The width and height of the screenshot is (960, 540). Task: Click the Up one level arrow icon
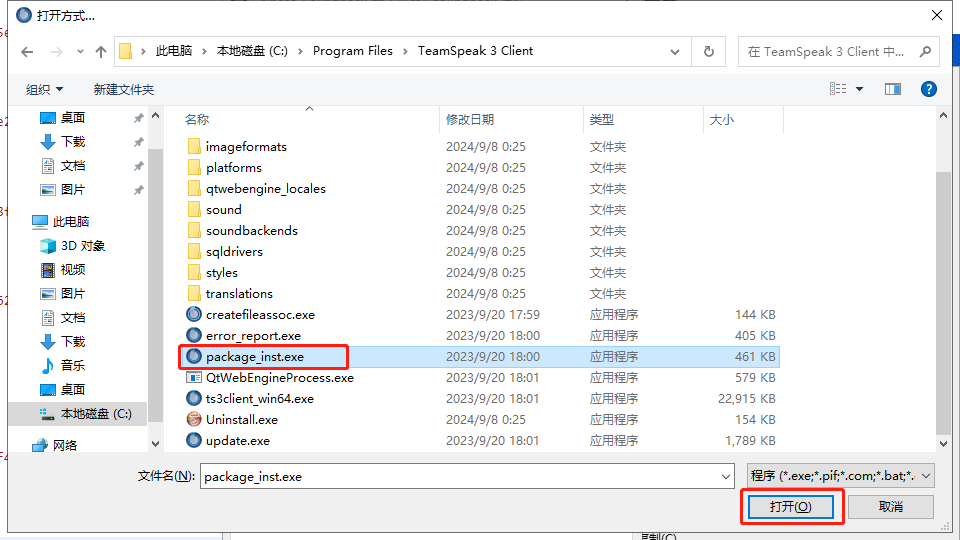click(x=101, y=52)
